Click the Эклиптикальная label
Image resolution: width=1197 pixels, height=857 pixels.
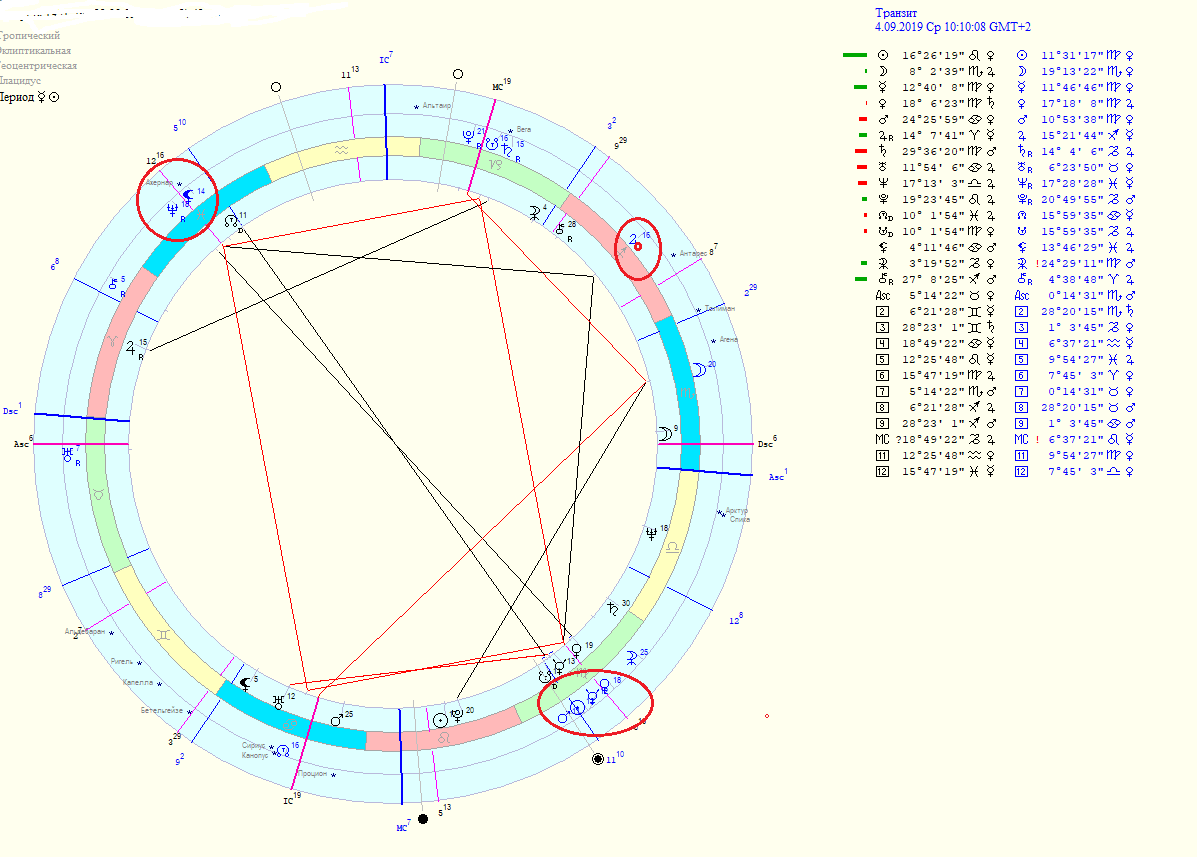pyautogui.click(x=36, y=50)
